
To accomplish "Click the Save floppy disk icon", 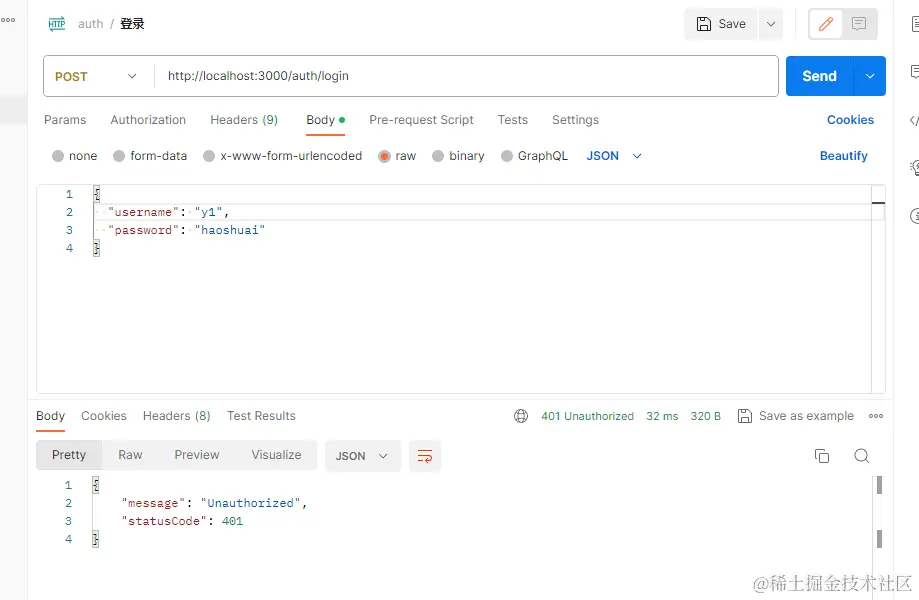I will [703, 24].
